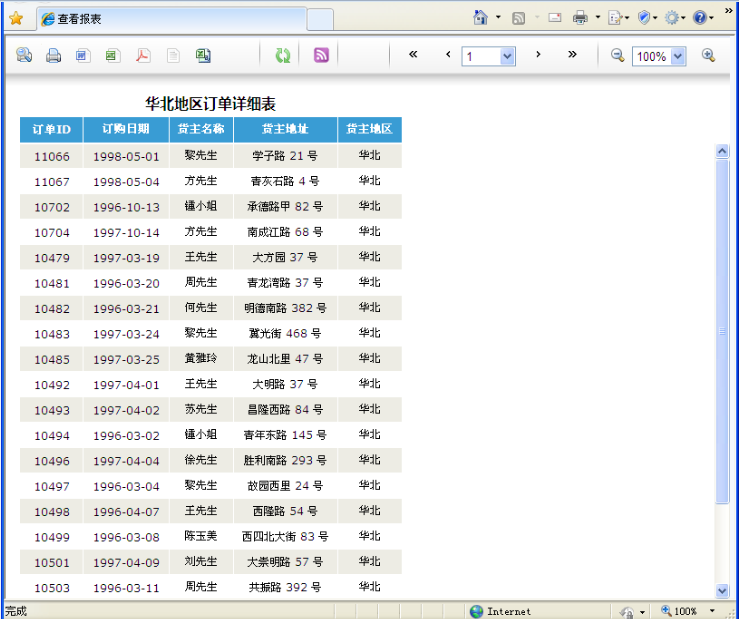Refresh the report with green arrows icon
The image size is (739, 619).
(283, 56)
